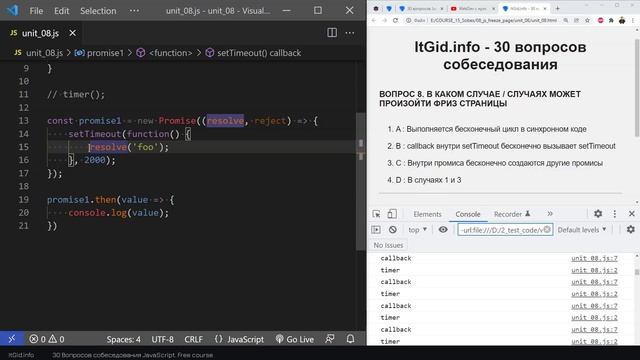The height and width of the screenshot is (360, 640).
Task: Clear the console output
Action: tap(392, 230)
